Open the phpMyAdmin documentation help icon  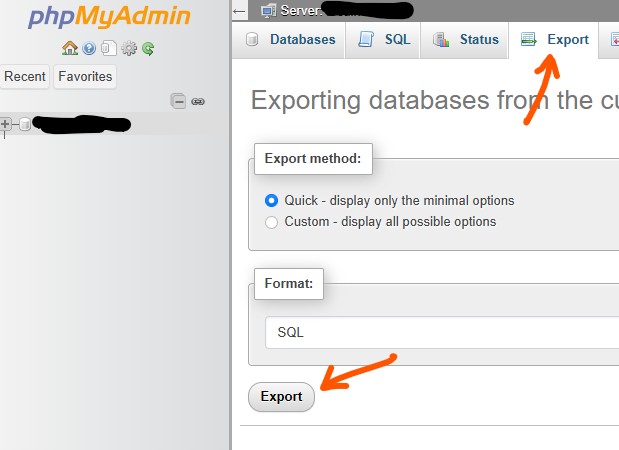89,48
